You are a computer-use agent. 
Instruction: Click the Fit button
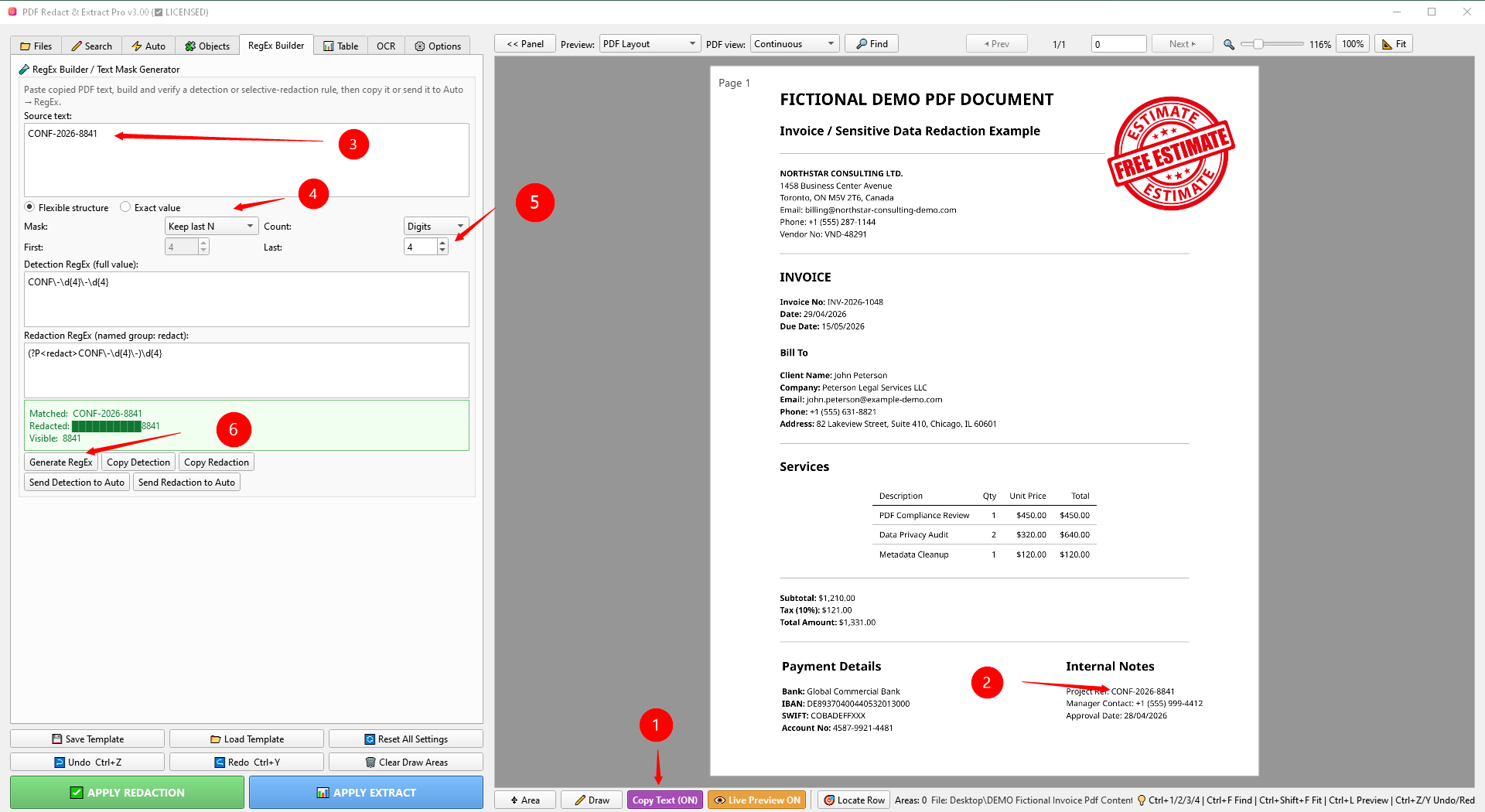(1394, 44)
